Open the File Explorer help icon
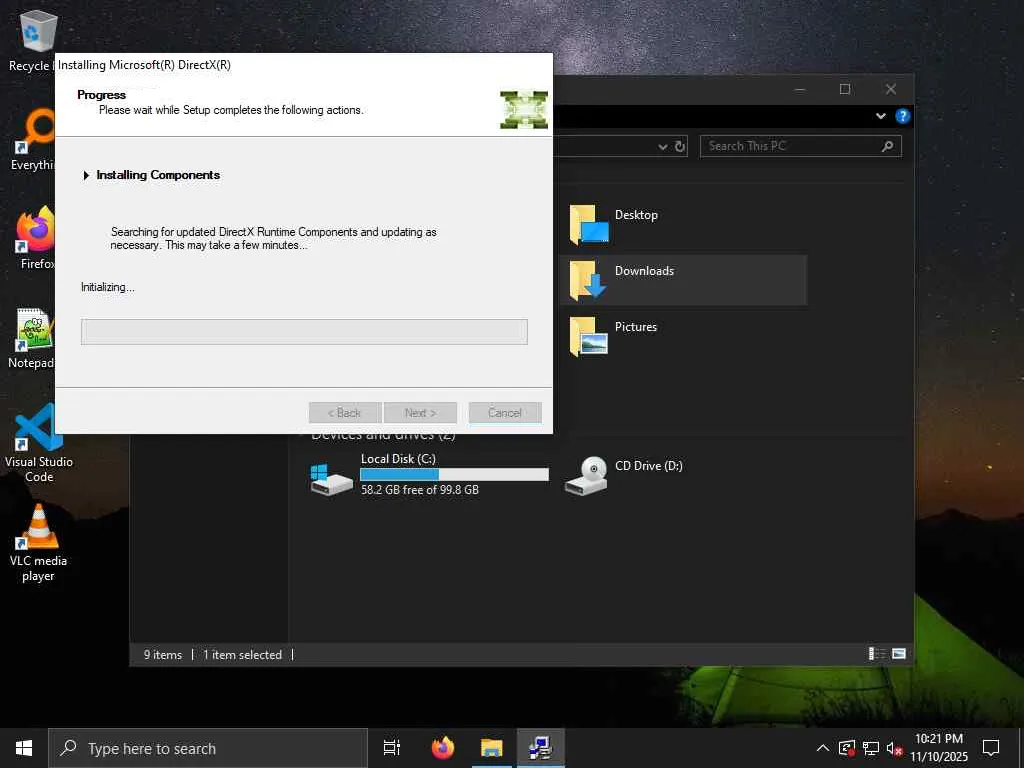Image resolution: width=1024 pixels, height=768 pixels. (x=903, y=116)
